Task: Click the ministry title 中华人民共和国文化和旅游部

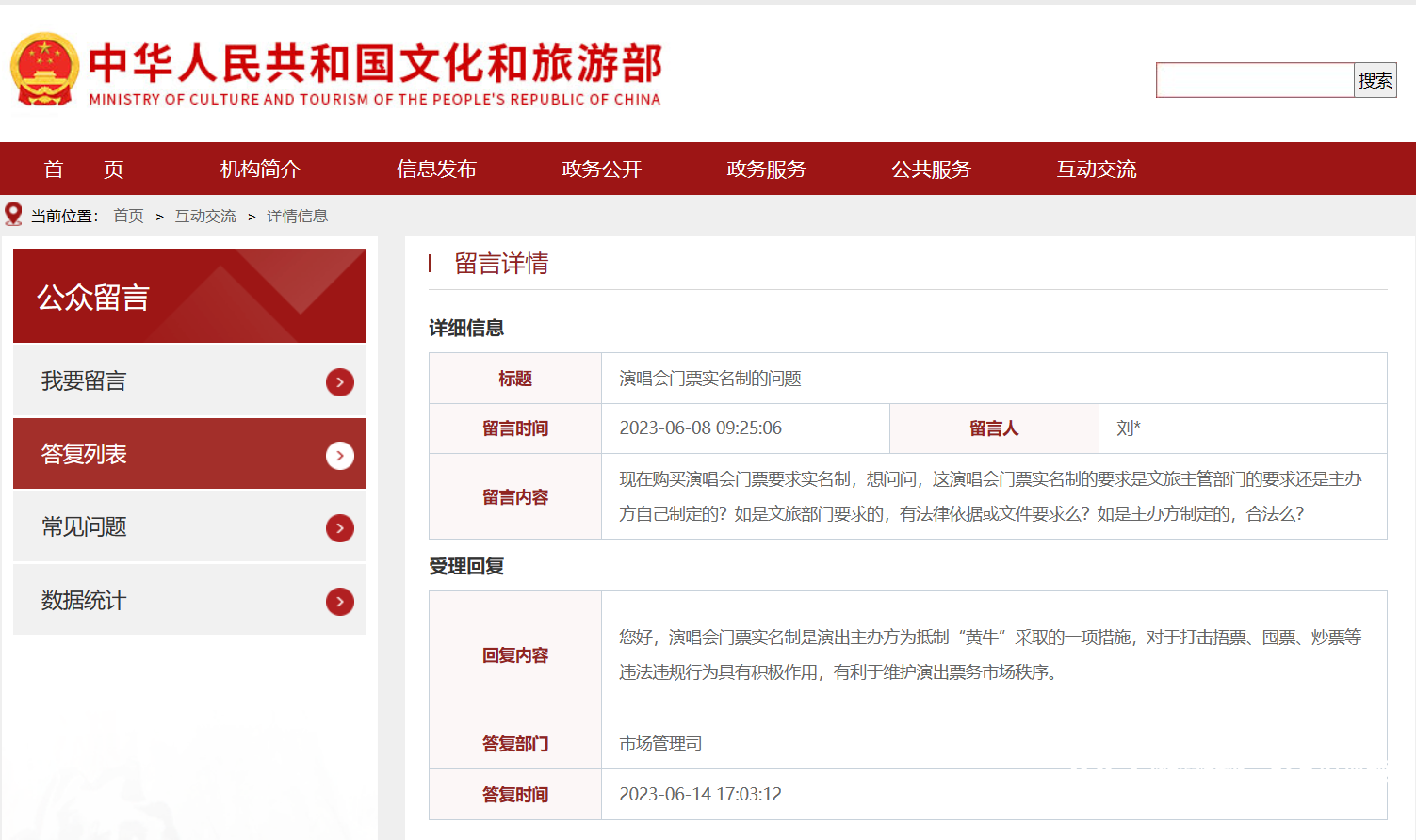Action: pyautogui.click(x=375, y=63)
